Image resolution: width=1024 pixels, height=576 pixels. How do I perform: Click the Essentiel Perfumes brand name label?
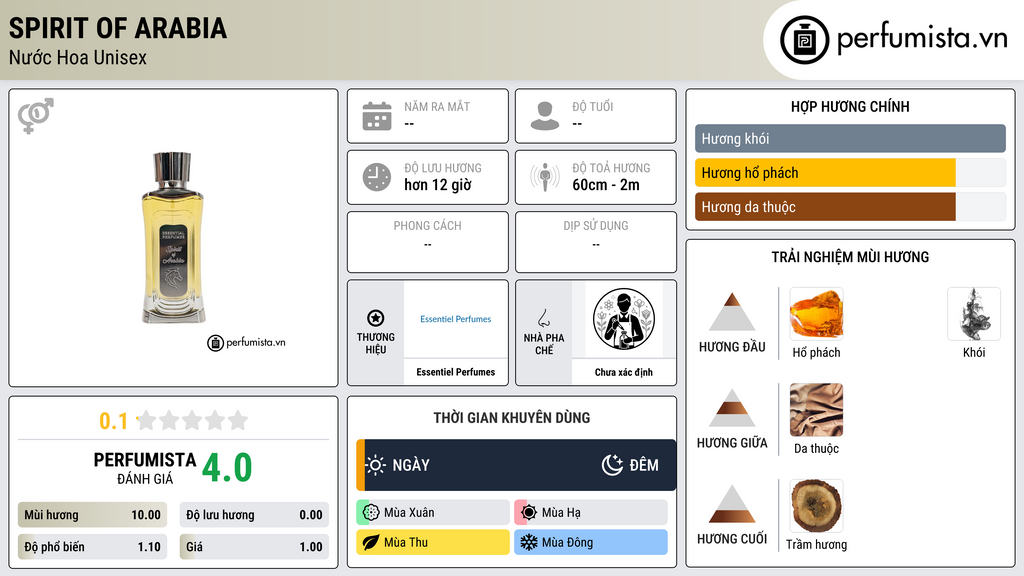coord(455,372)
